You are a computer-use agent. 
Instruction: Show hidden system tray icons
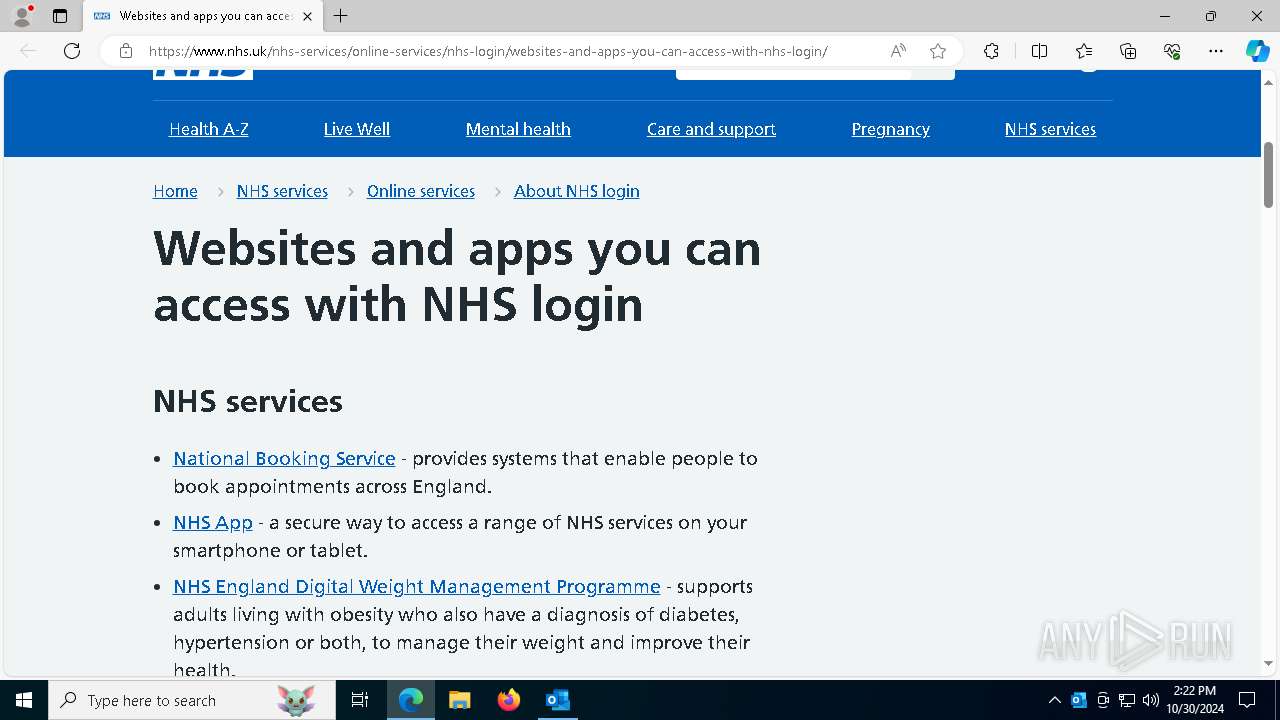1054,700
